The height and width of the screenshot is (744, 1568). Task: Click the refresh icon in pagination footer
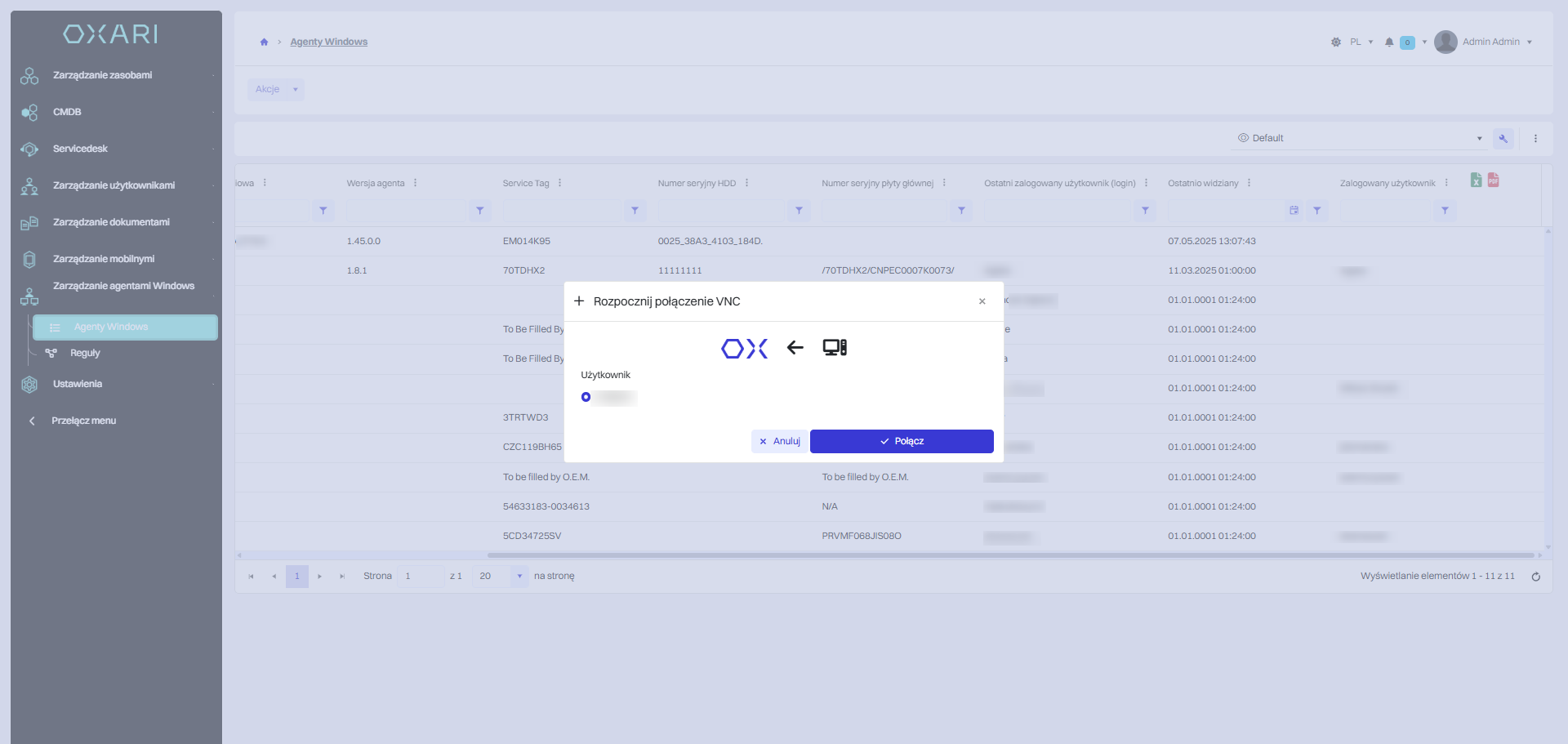pos(1535,577)
